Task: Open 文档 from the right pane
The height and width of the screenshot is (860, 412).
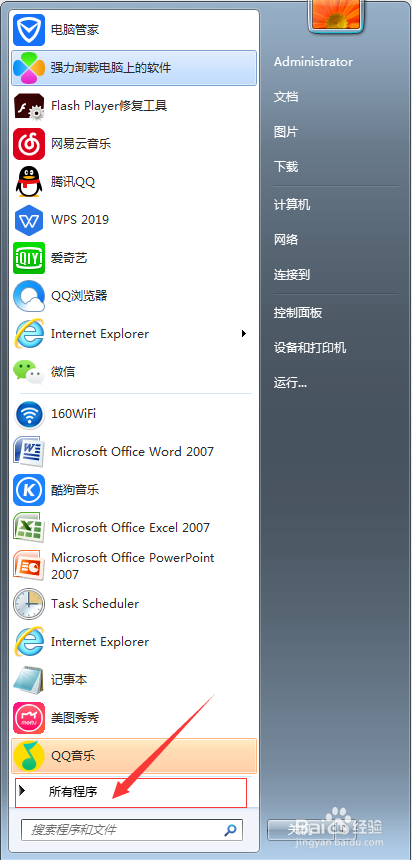Action: click(286, 97)
